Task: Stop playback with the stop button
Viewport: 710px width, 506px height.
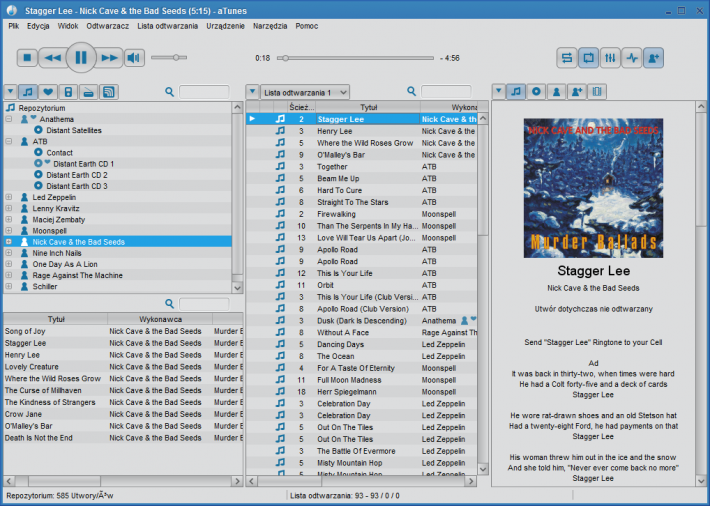Action: tap(27, 58)
